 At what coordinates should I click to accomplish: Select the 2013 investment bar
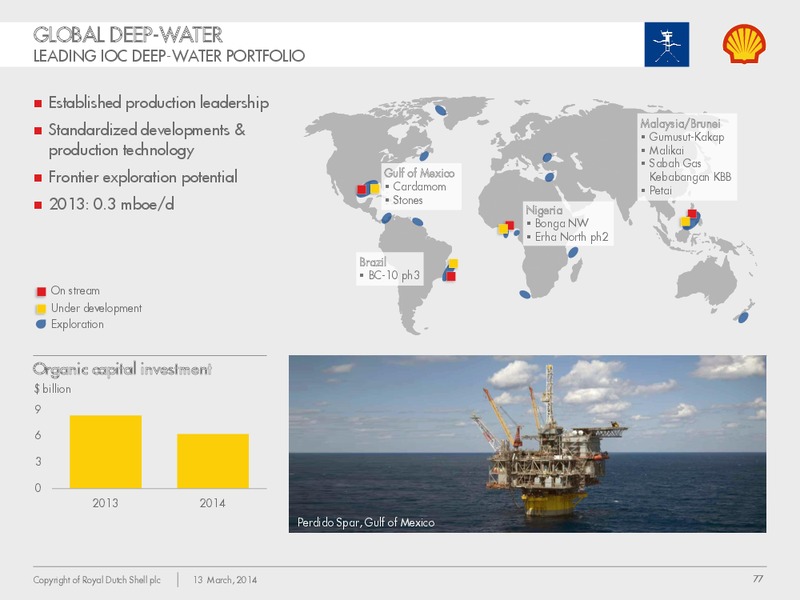[106, 452]
